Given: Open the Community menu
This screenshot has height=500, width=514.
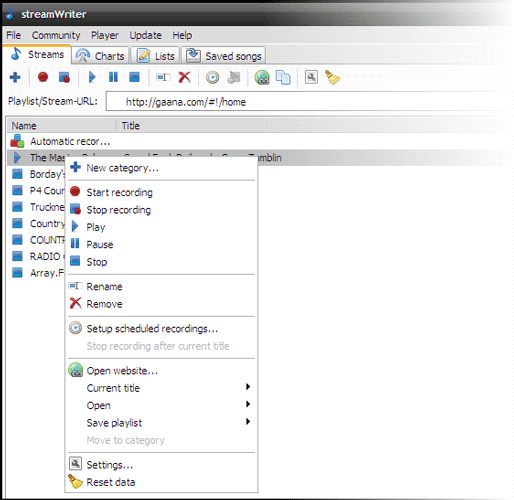Looking at the screenshot, I should pos(56,35).
